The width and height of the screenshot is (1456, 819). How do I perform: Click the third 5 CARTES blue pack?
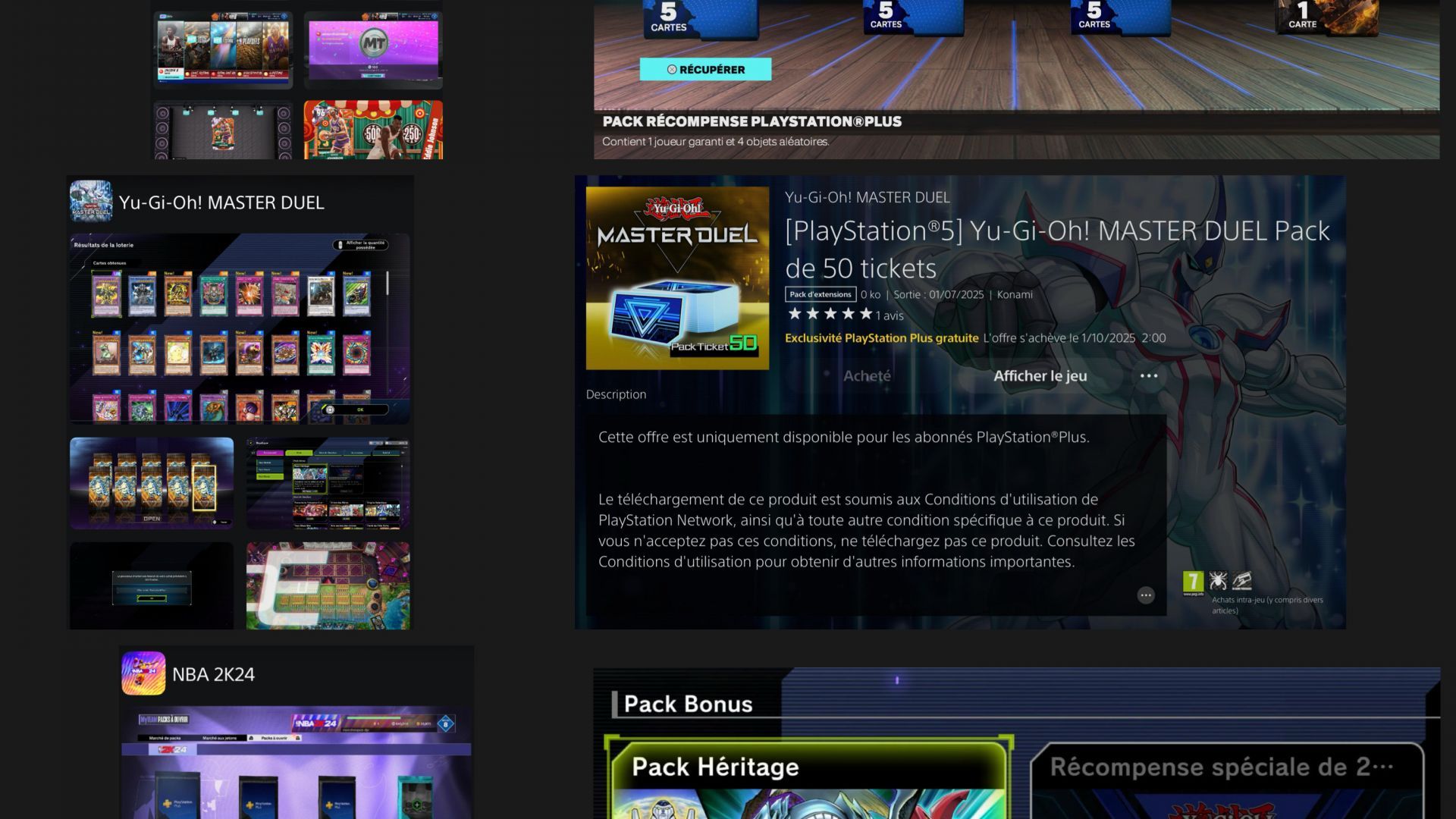point(1121,17)
